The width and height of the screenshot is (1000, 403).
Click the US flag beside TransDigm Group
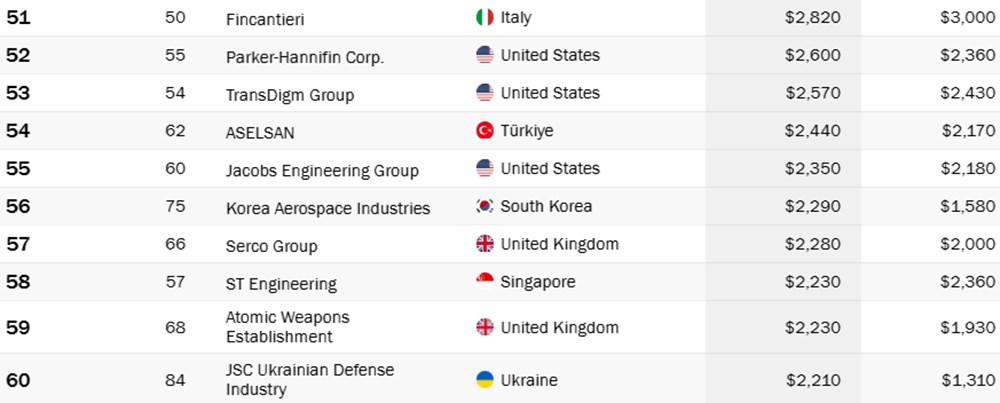pos(485,93)
